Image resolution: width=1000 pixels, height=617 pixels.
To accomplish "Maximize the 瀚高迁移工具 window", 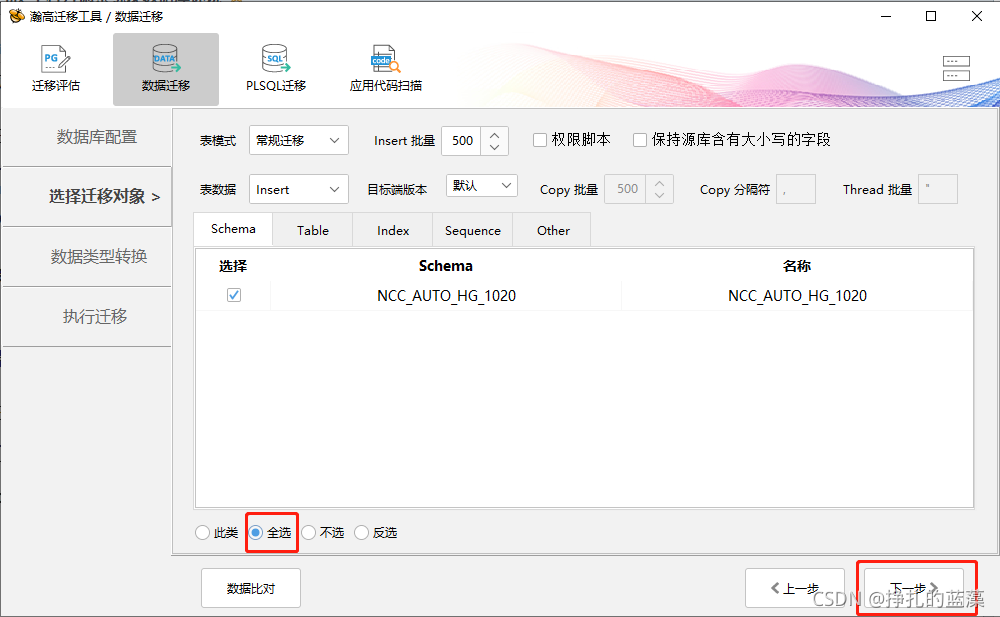I will click(x=931, y=16).
